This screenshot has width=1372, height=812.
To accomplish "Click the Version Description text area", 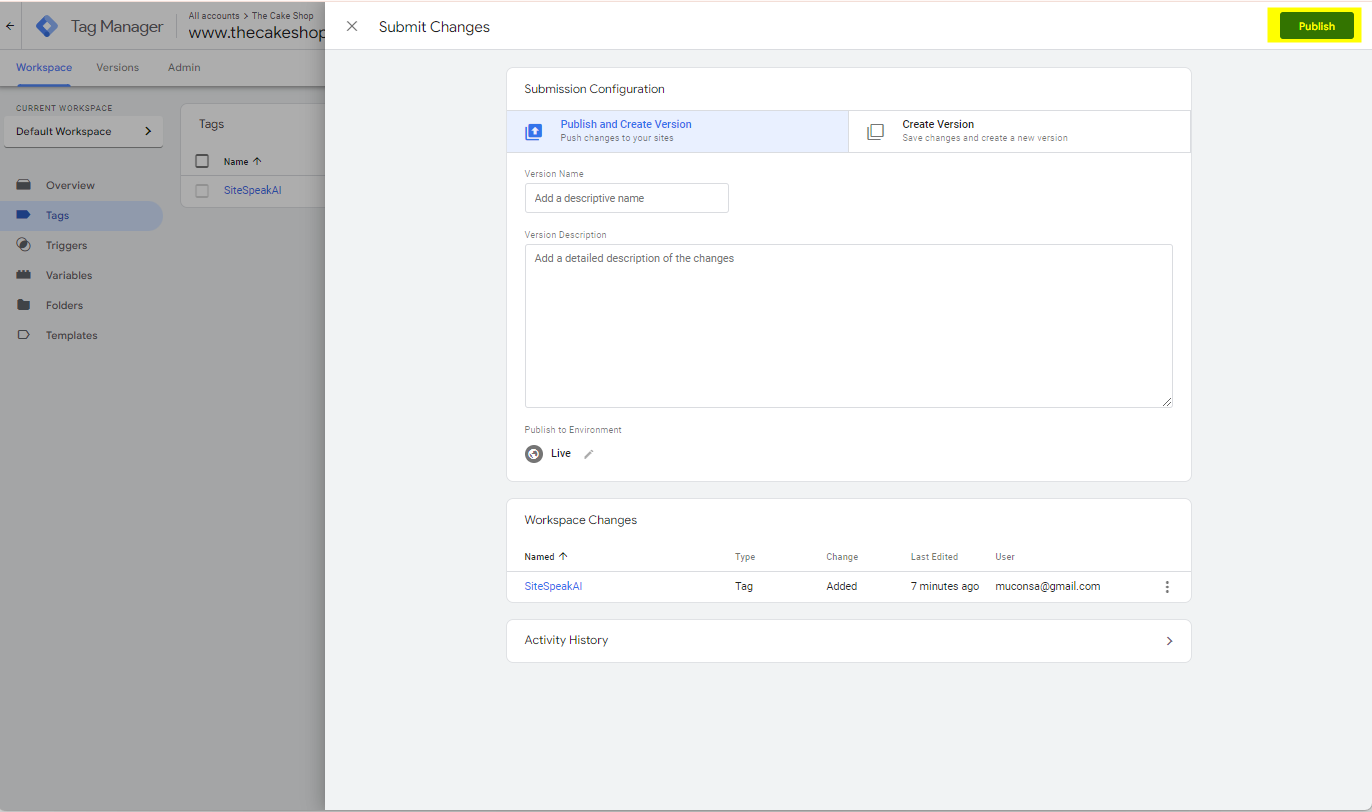I will click(848, 325).
